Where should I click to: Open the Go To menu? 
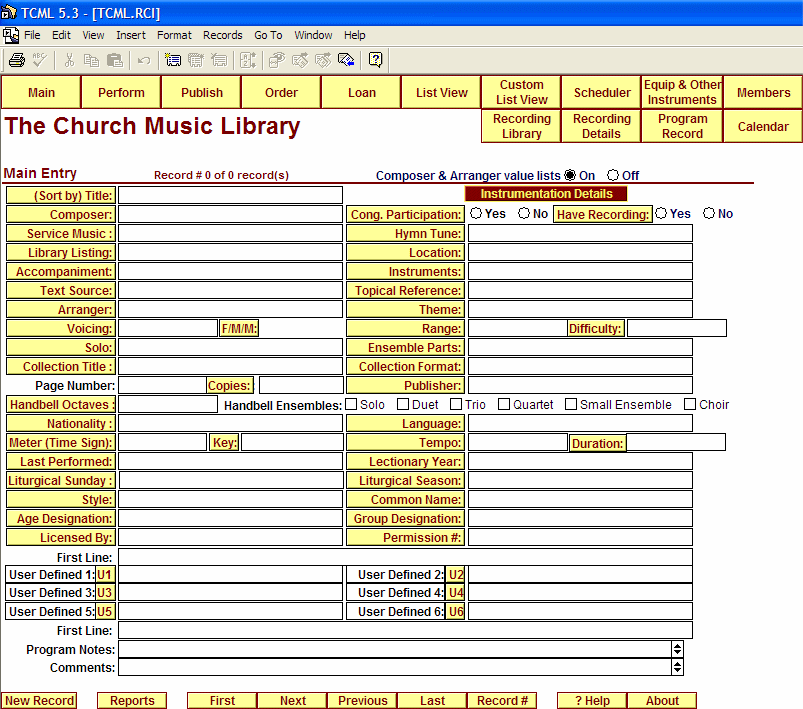click(x=268, y=35)
